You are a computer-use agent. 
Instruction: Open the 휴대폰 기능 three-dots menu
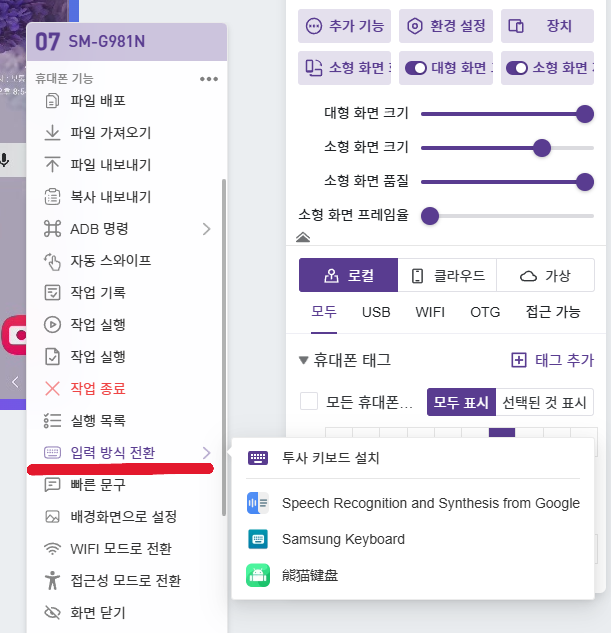point(208,78)
